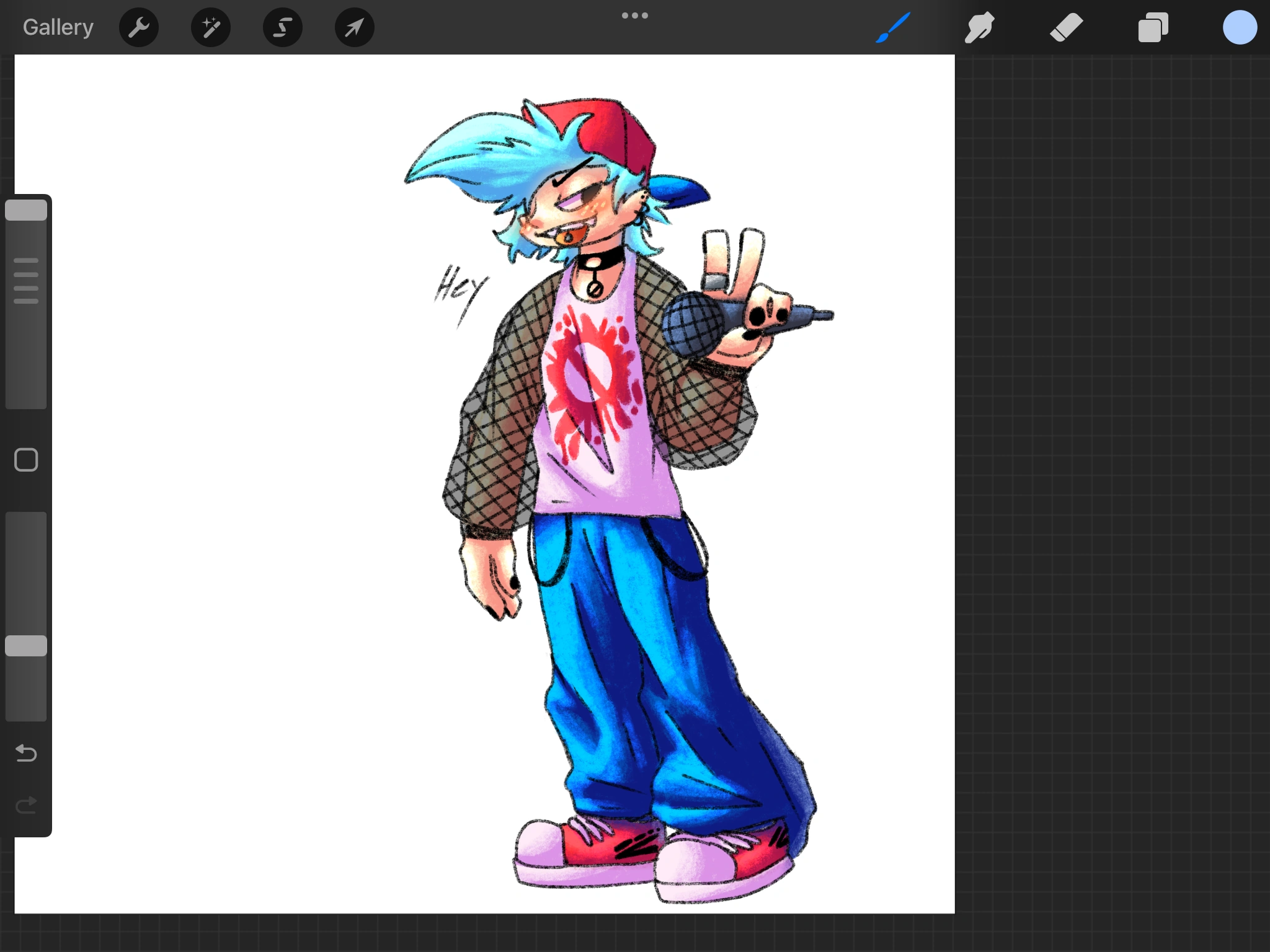The height and width of the screenshot is (952, 1270).
Task: Select the Eraser tool
Action: [1066, 28]
